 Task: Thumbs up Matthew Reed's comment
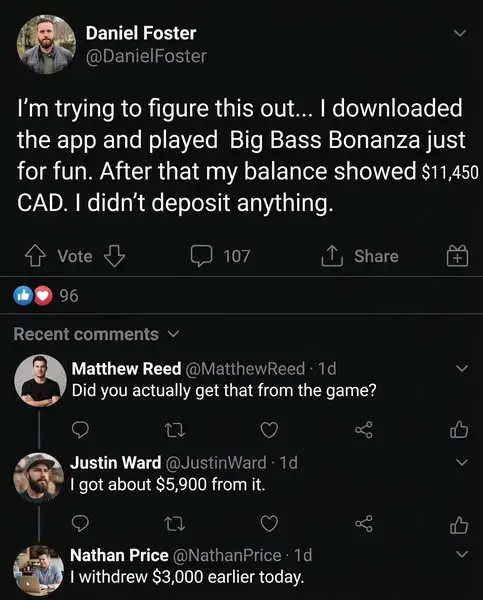point(459,429)
